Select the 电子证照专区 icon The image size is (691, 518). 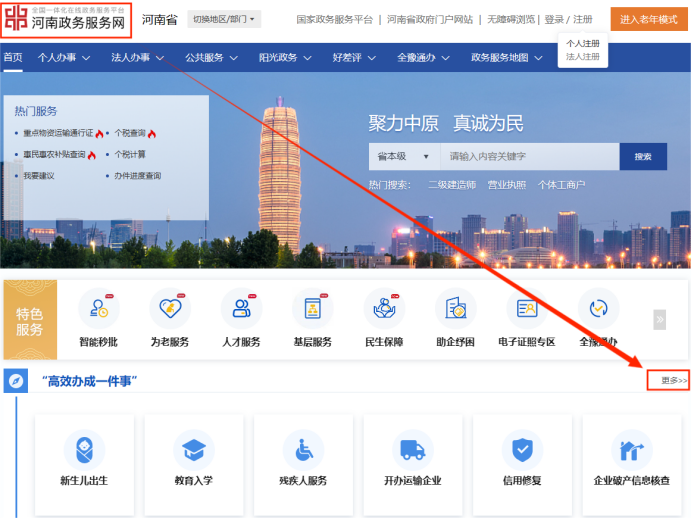click(x=527, y=309)
